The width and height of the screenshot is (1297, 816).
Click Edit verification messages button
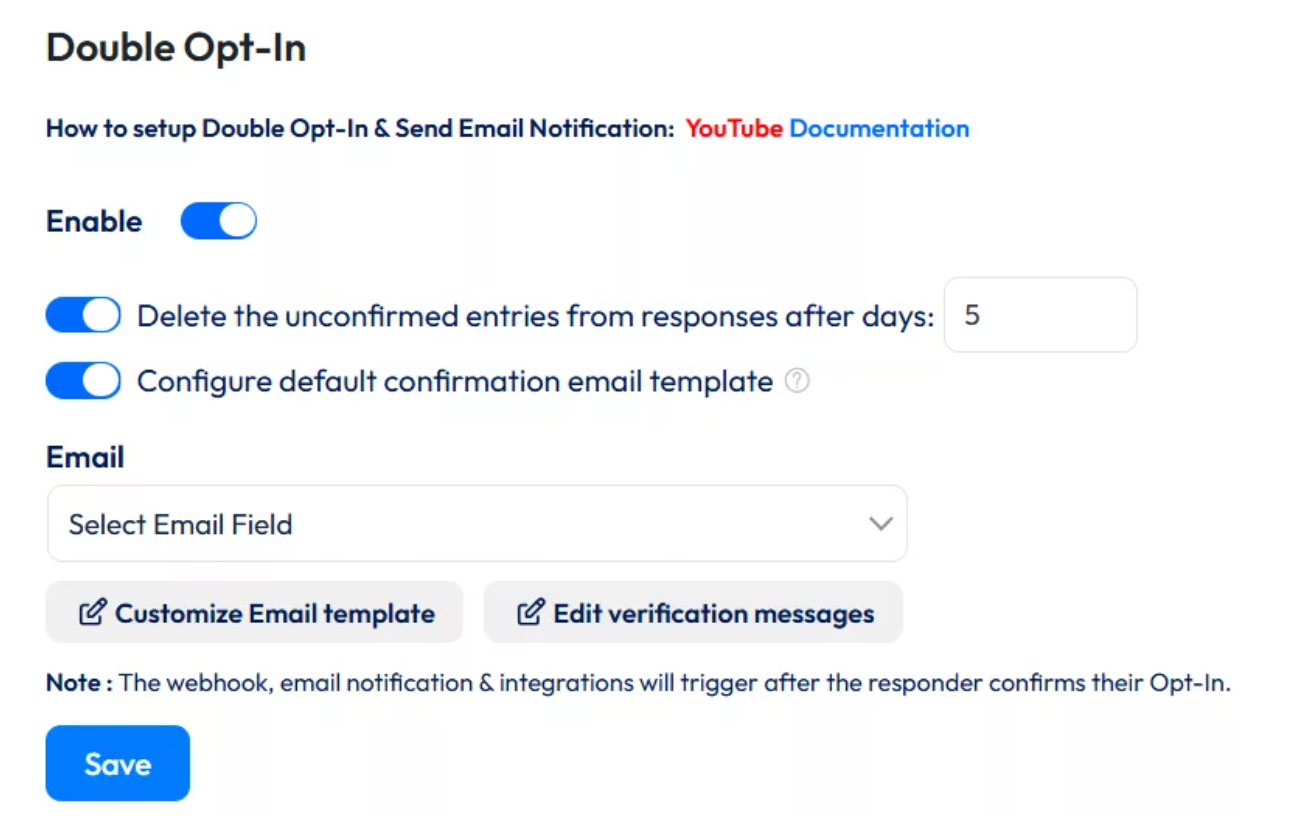pos(693,612)
